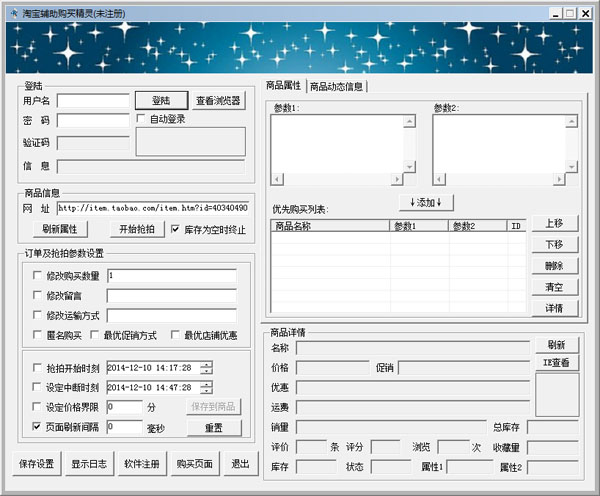Open the 查看浏览器 browser view button
600x496 pixels.
pyautogui.click(x=218, y=101)
